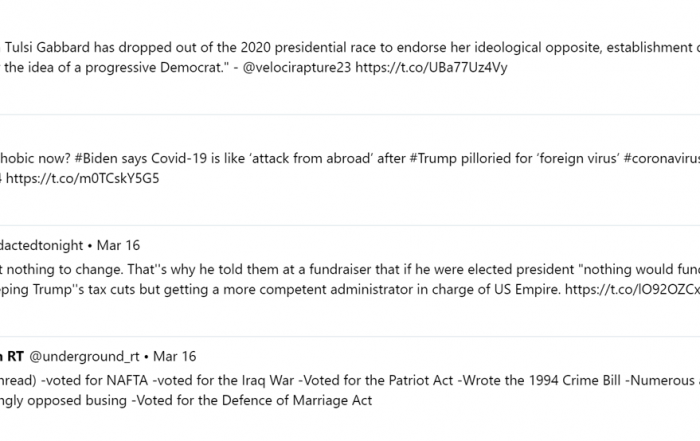
Task: Click the text 'Defence of Marriage Act'
Action: click(x=297, y=400)
